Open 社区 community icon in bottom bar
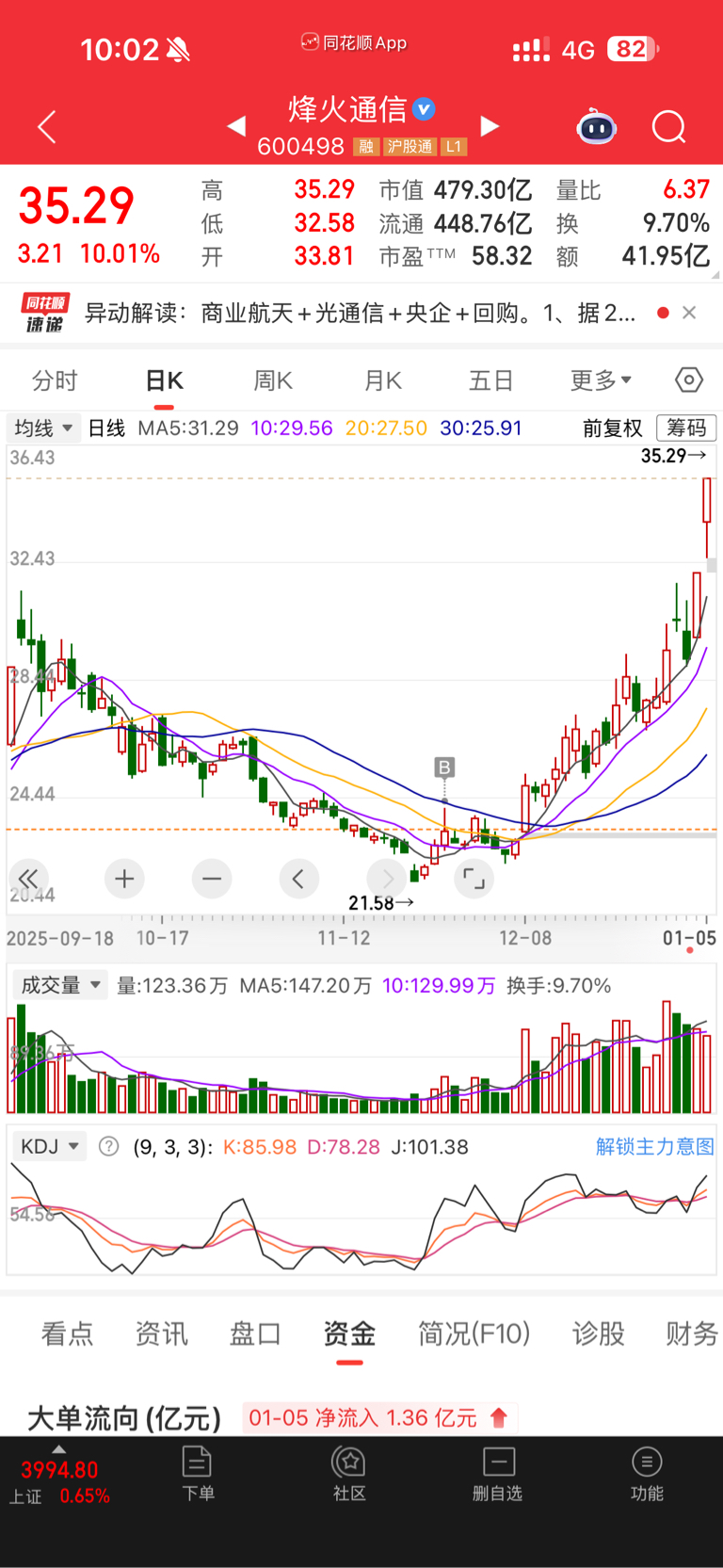Screen dimensions: 723x1568 click(349, 1473)
